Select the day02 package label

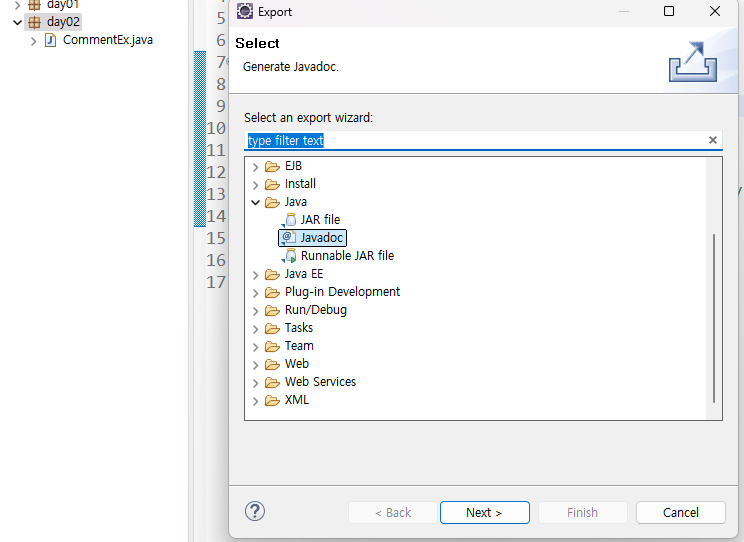(x=63, y=22)
